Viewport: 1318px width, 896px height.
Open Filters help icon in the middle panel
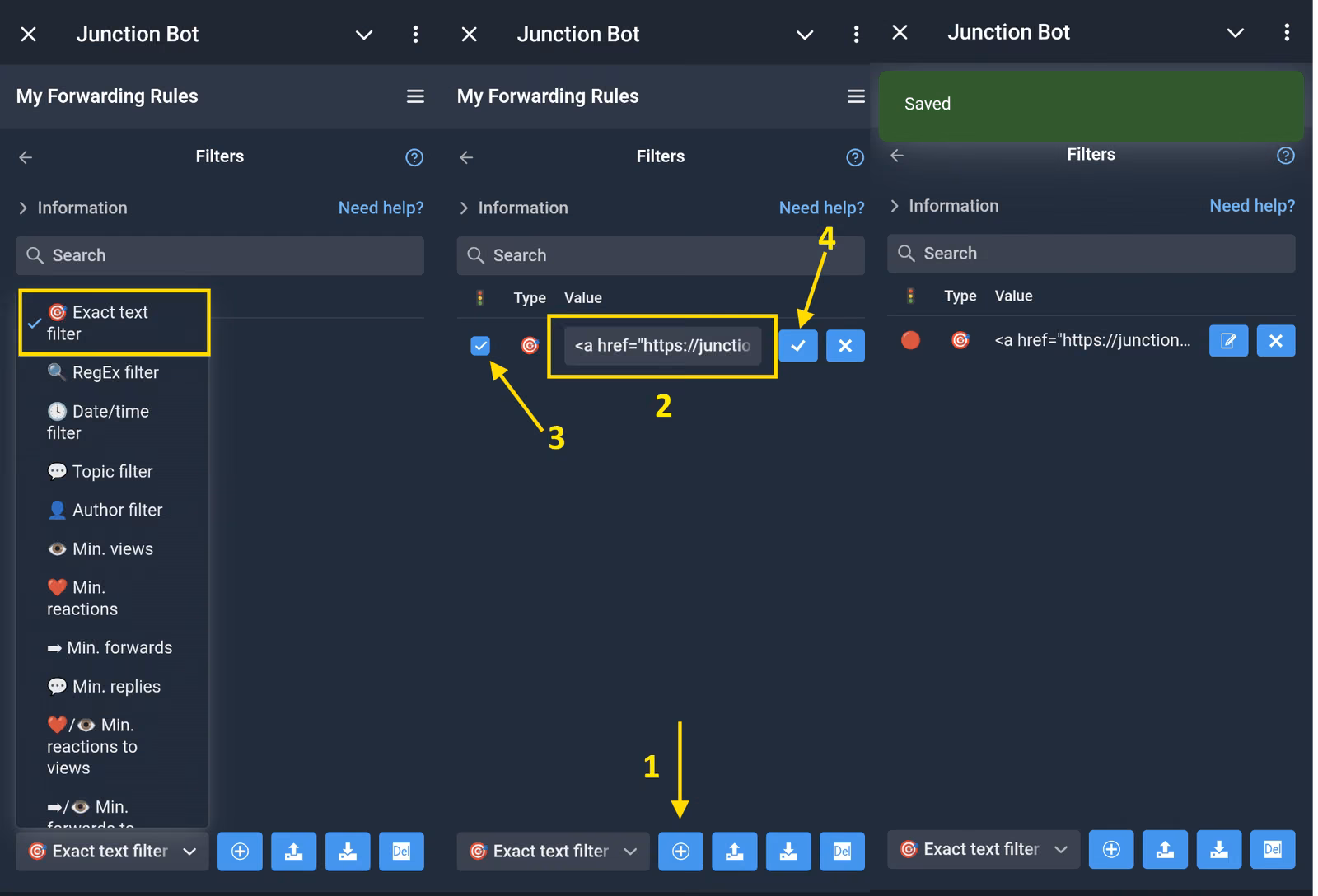click(x=855, y=157)
